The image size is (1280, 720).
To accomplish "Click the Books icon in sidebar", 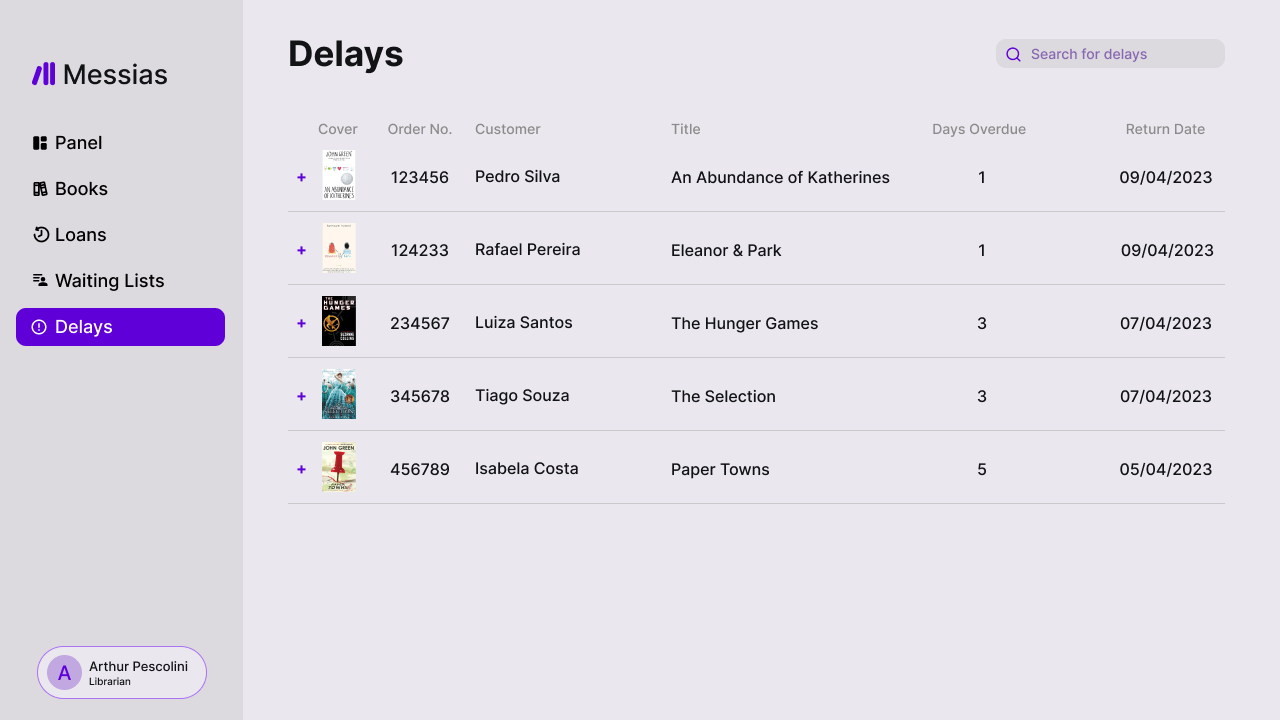I will coord(40,189).
